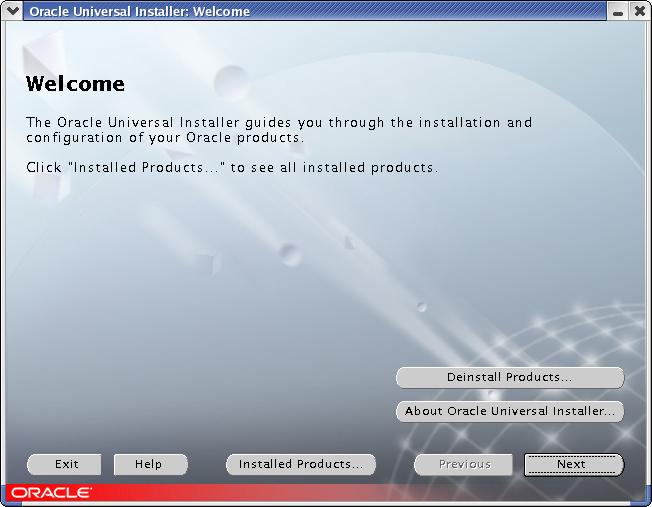Click the cube shape in the background artwork
The image size is (652, 507).
[206, 263]
